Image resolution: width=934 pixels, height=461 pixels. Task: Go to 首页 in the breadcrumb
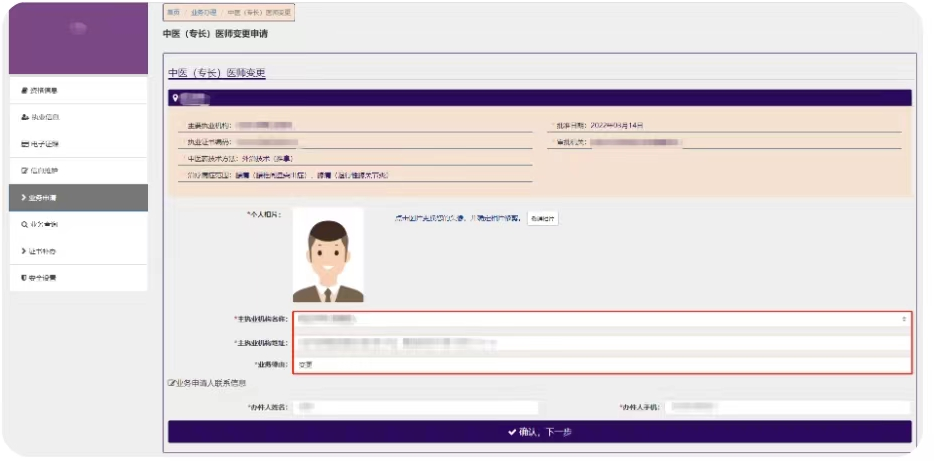coord(173,12)
